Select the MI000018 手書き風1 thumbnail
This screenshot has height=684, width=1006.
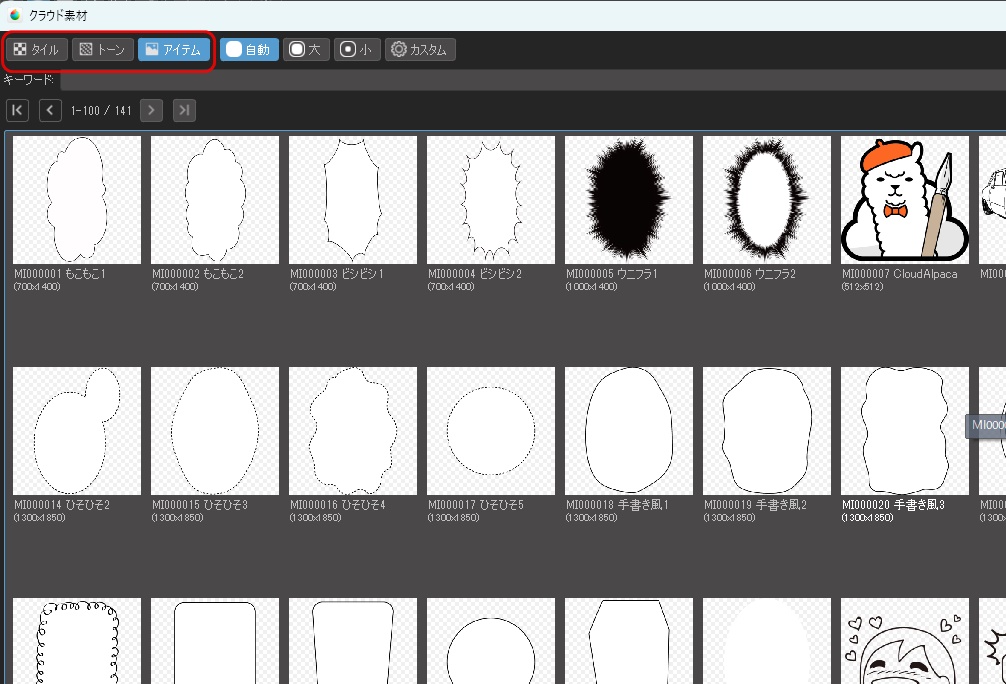click(629, 431)
